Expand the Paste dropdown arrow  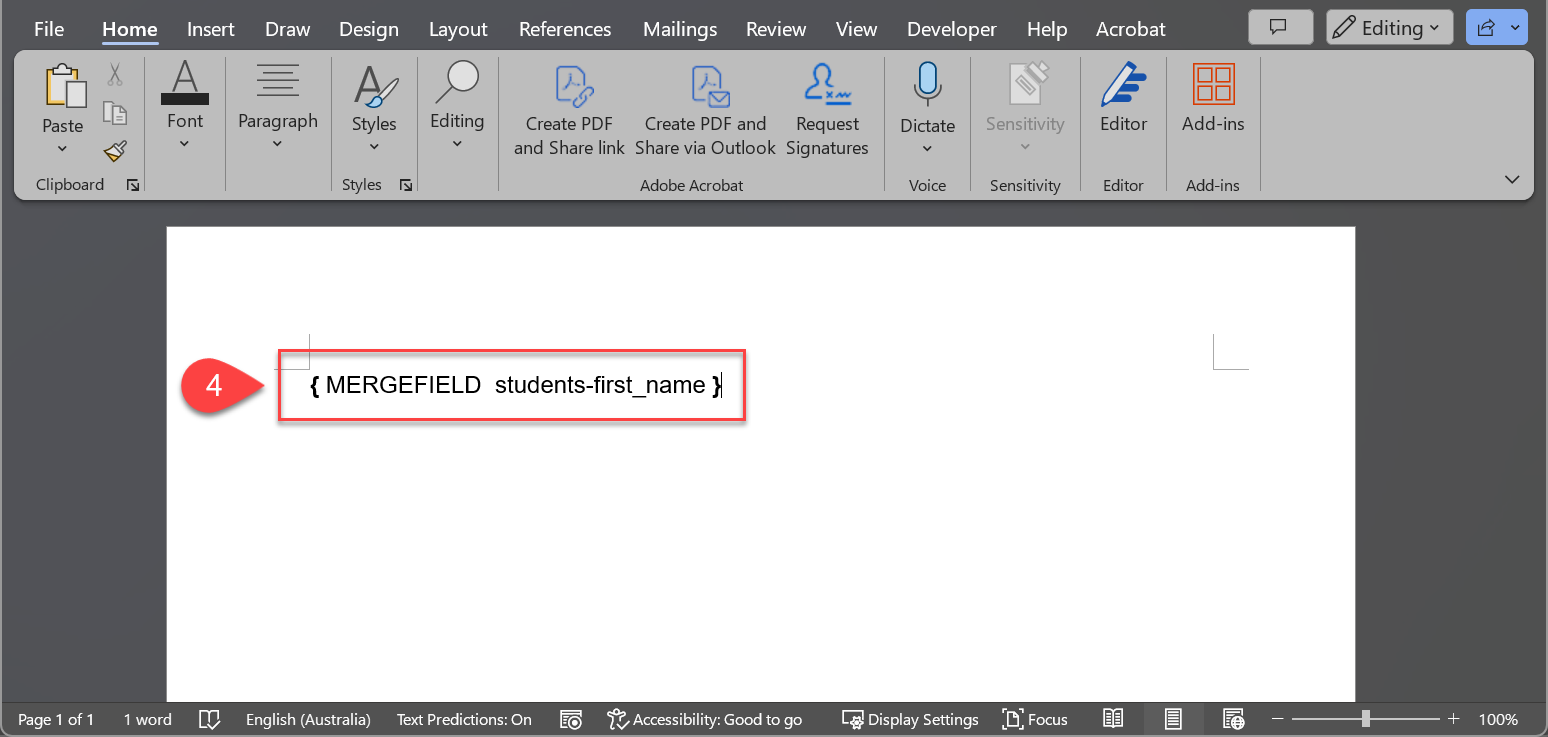pyautogui.click(x=62, y=149)
